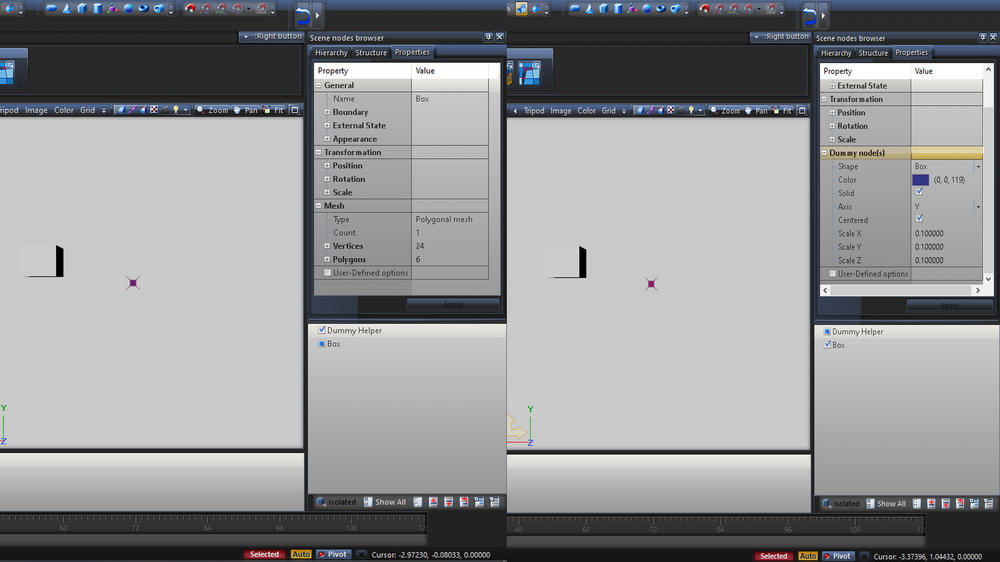Click the Pivot button in left status bar
Image resolution: width=1000 pixels, height=562 pixels.
point(334,554)
